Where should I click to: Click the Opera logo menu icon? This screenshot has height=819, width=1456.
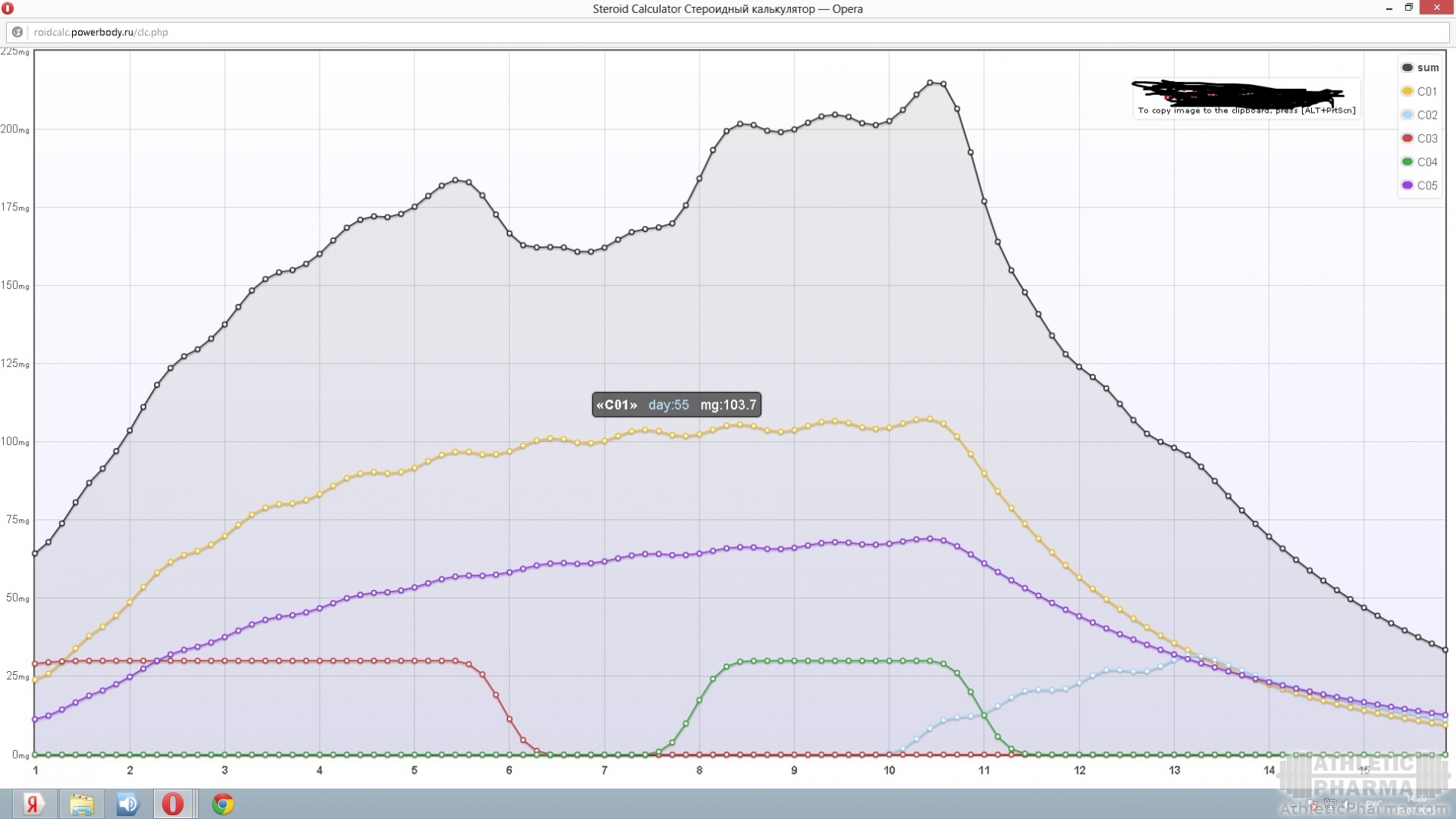point(8,8)
